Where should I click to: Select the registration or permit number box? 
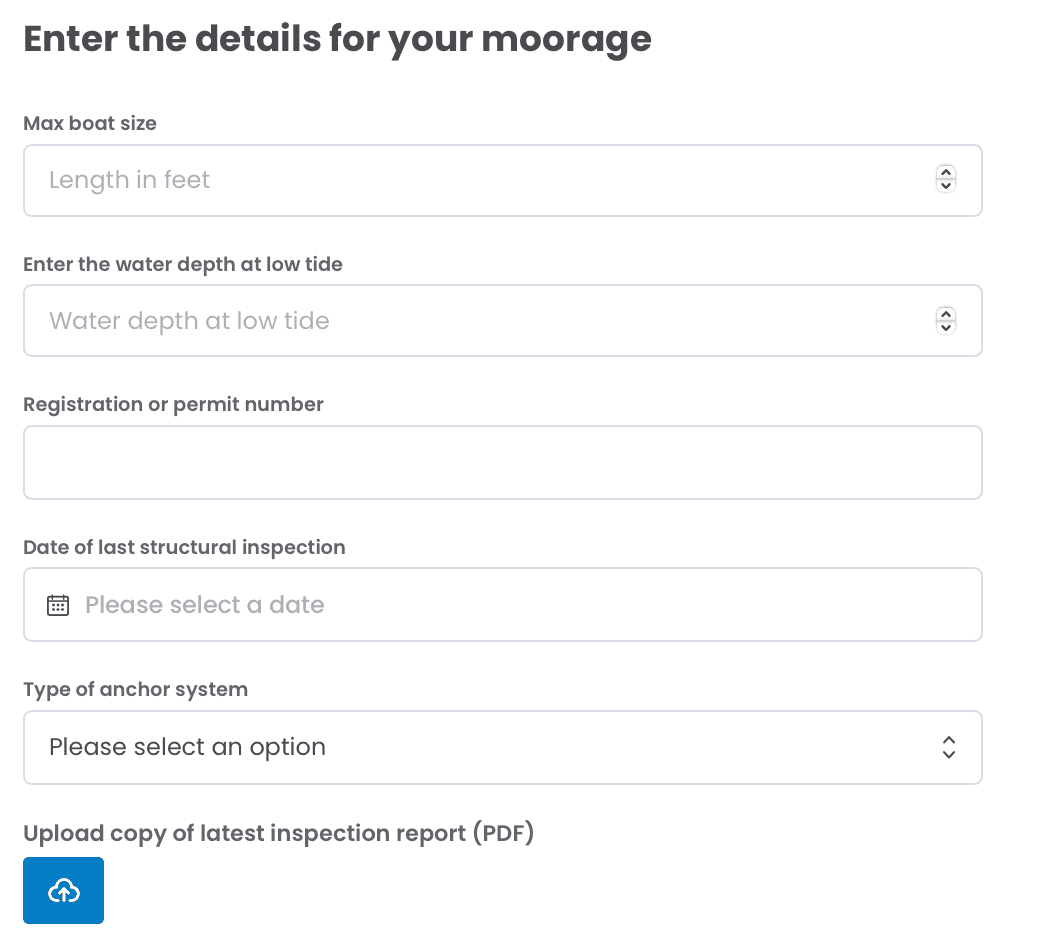502,463
